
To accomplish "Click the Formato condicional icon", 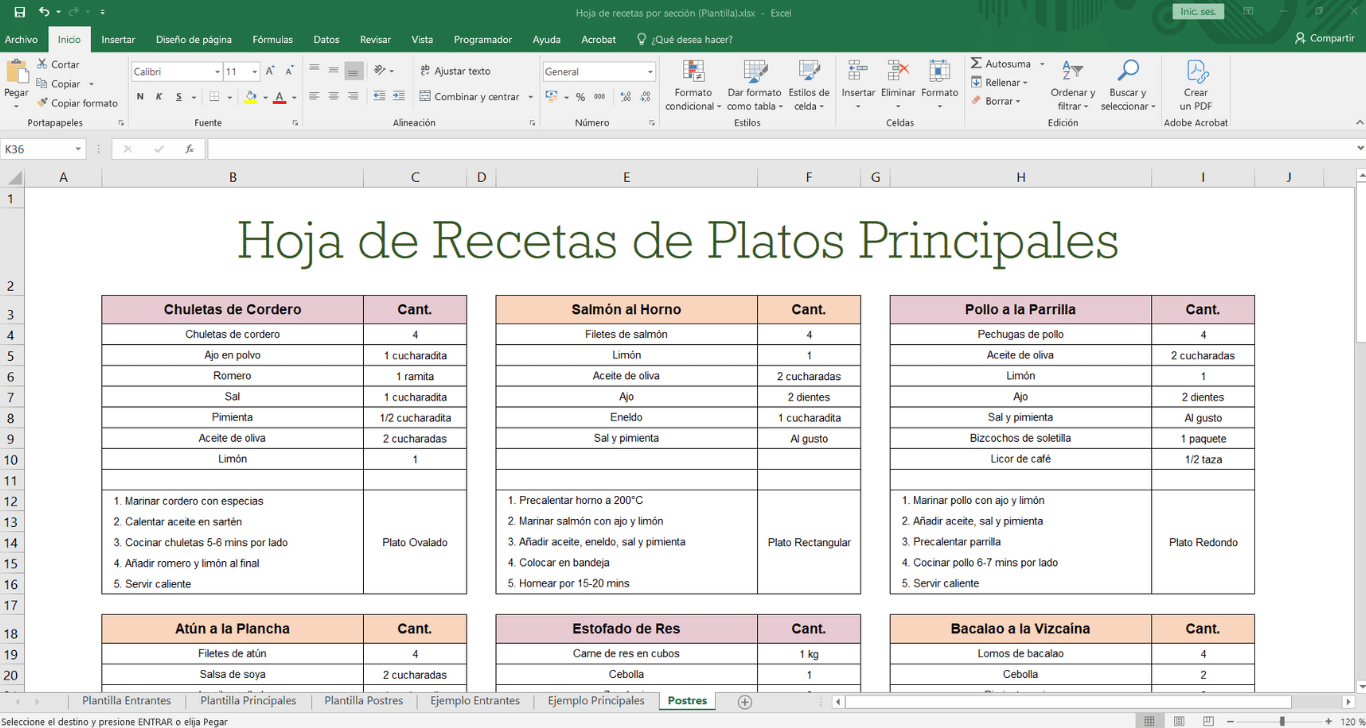I will pos(692,72).
